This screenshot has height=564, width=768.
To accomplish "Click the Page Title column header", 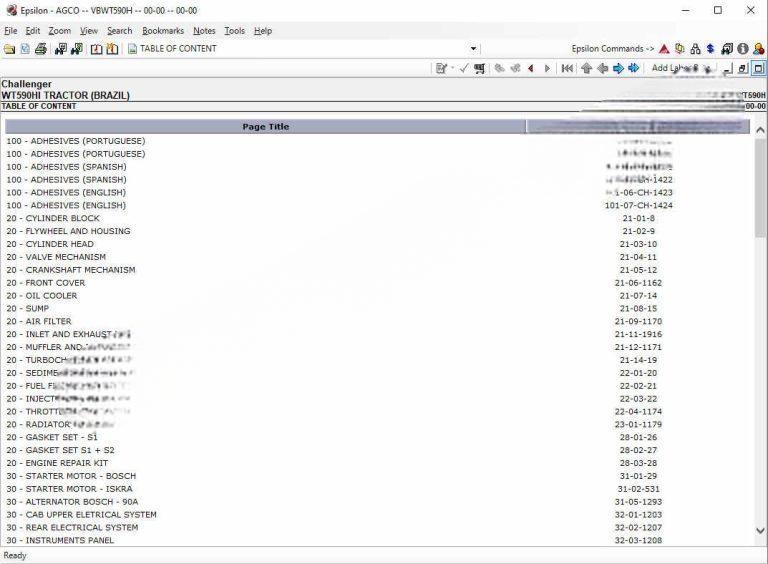I will coord(265,127).
